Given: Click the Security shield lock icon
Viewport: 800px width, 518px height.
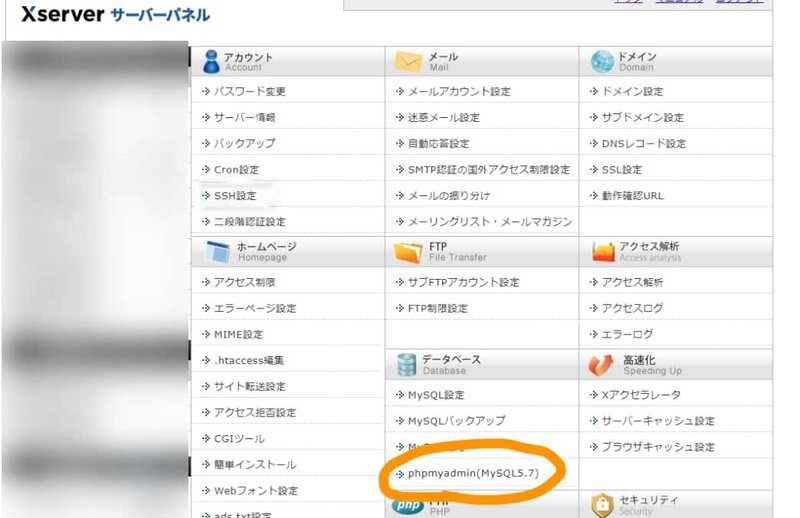Looking at the screenshot, I should (602, 505).
